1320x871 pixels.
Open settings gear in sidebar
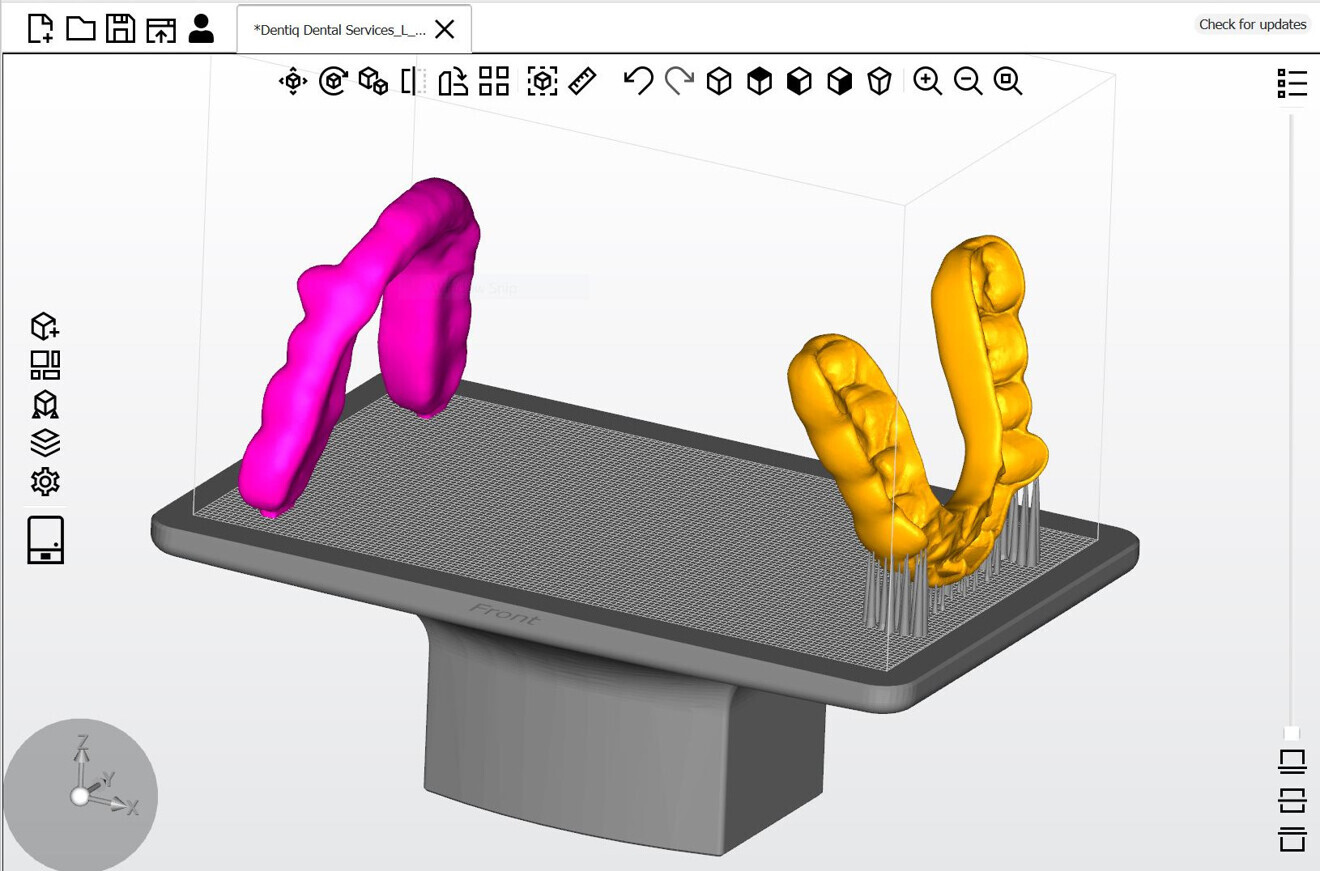(45, 482)
